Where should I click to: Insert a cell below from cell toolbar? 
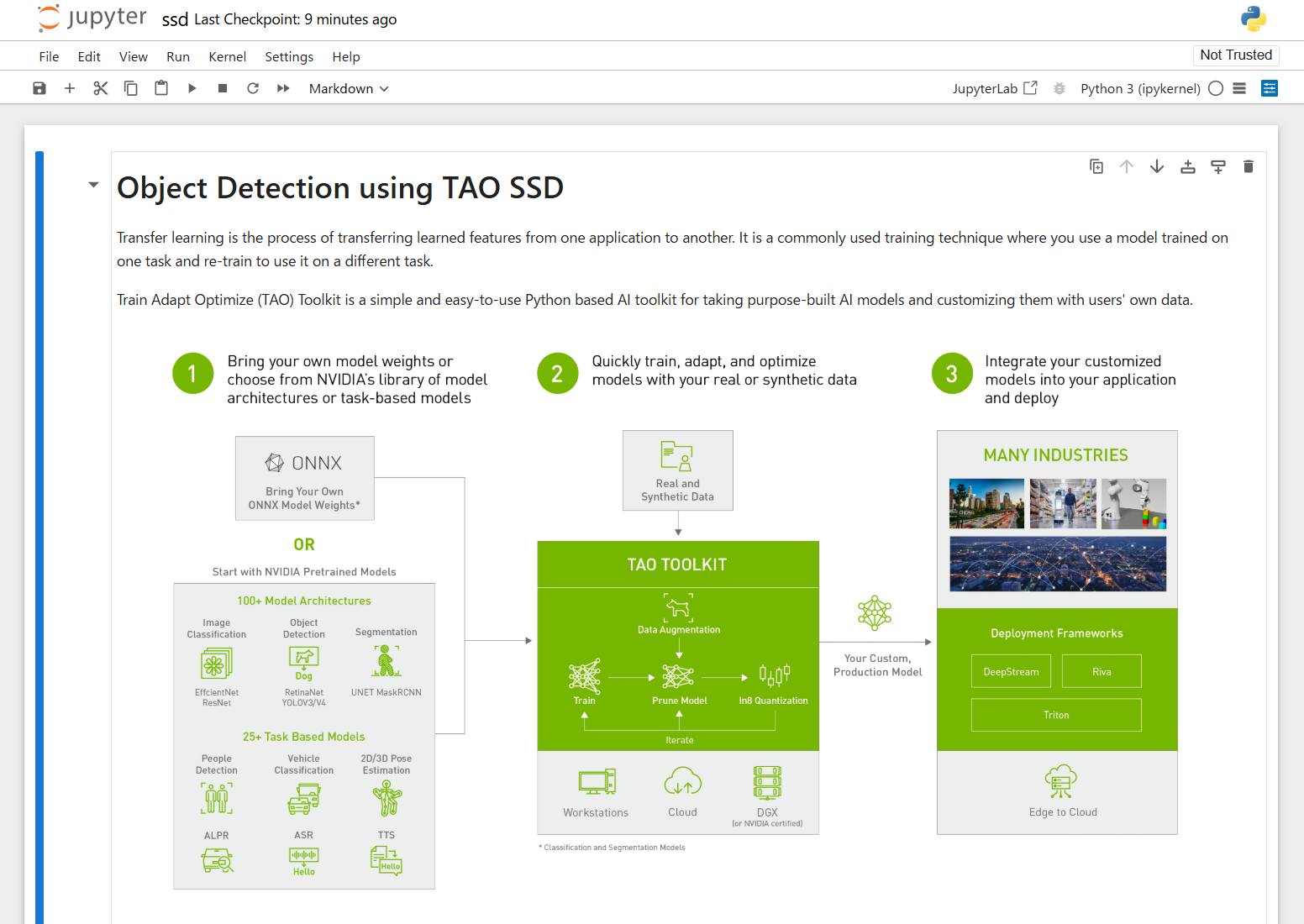click(x=1218, y=166)
